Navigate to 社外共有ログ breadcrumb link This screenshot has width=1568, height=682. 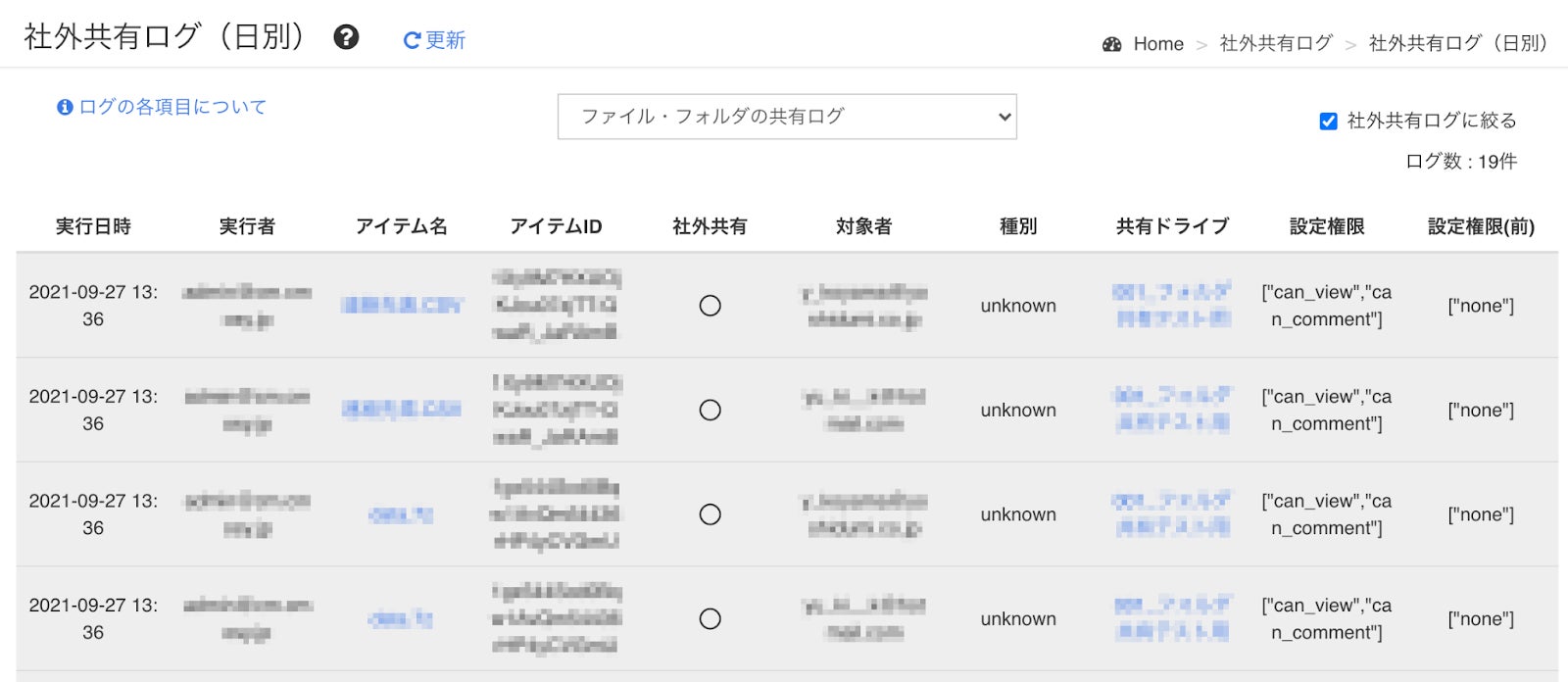(x=1276, y=44)
